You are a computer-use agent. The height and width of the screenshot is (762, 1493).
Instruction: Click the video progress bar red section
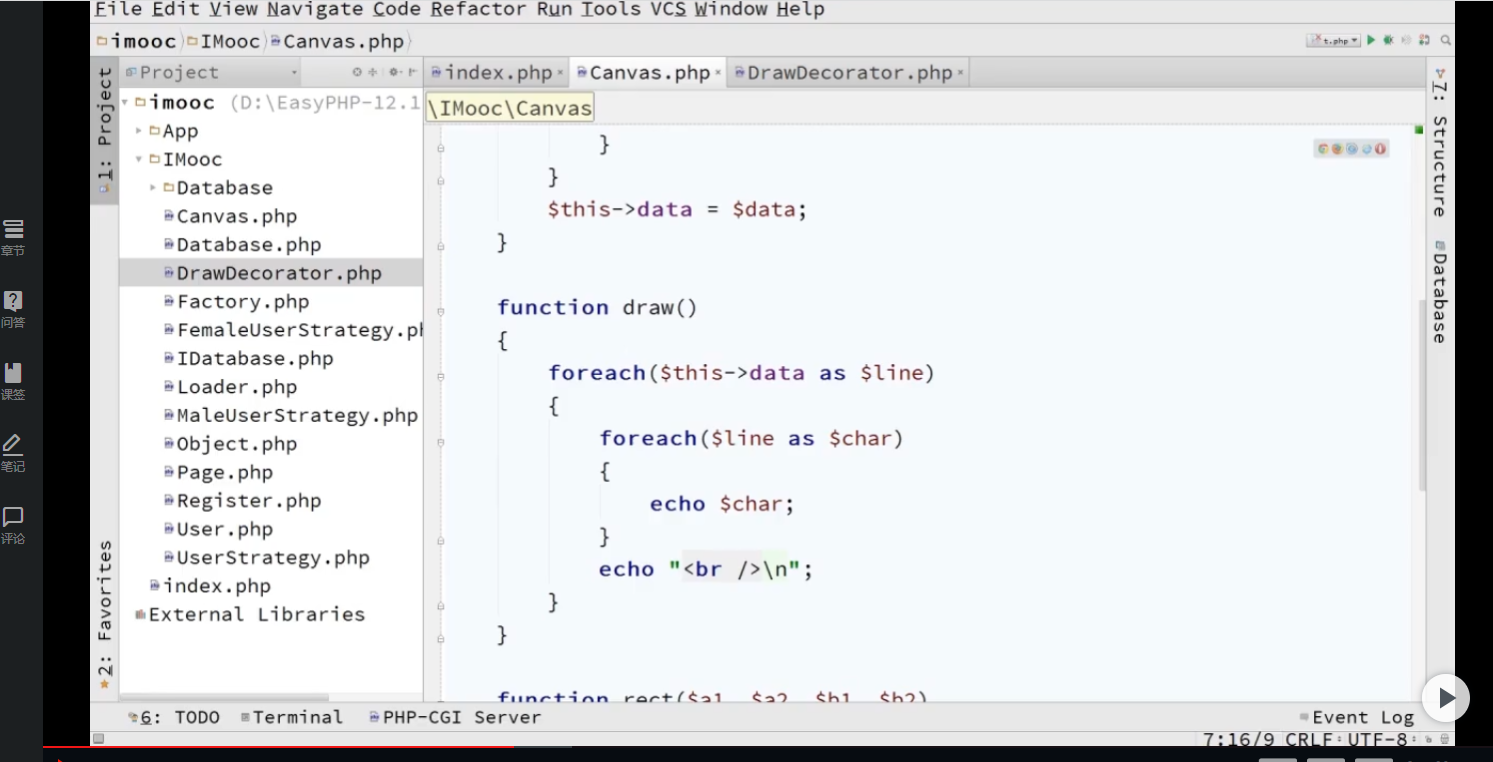pos(278,746)
